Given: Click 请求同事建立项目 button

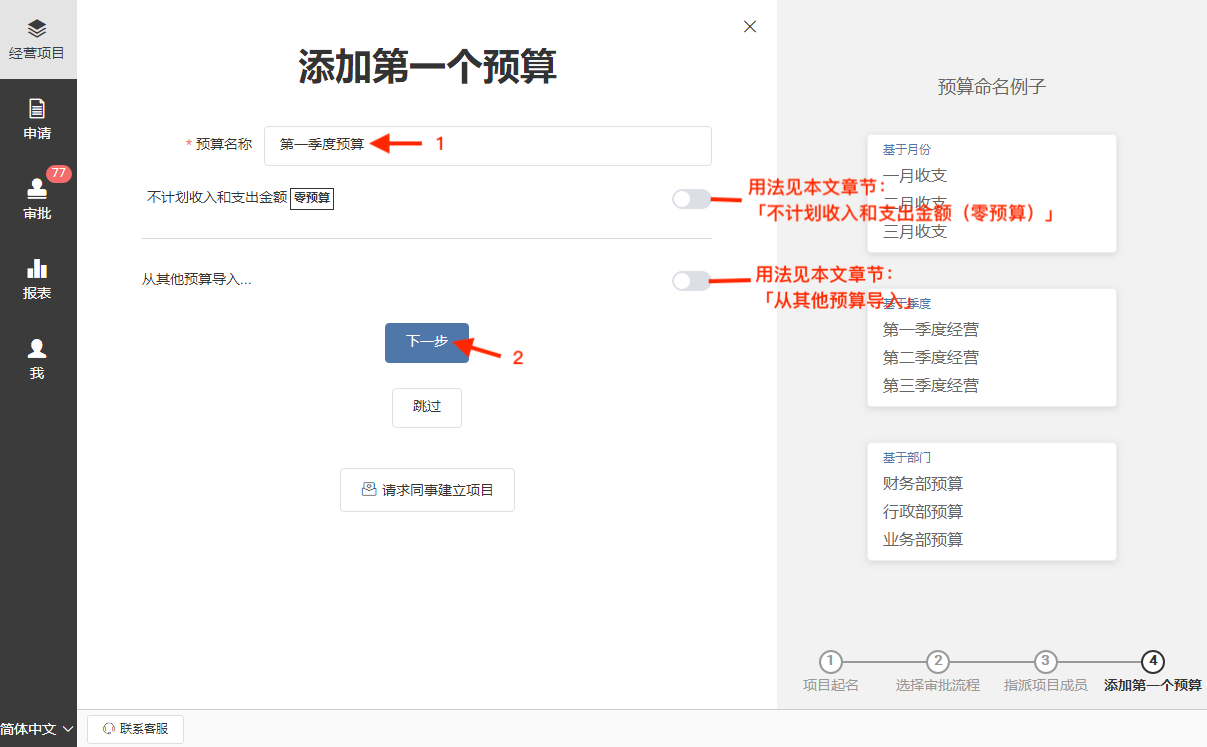Looking at the screenshot, I should (427, 490).
